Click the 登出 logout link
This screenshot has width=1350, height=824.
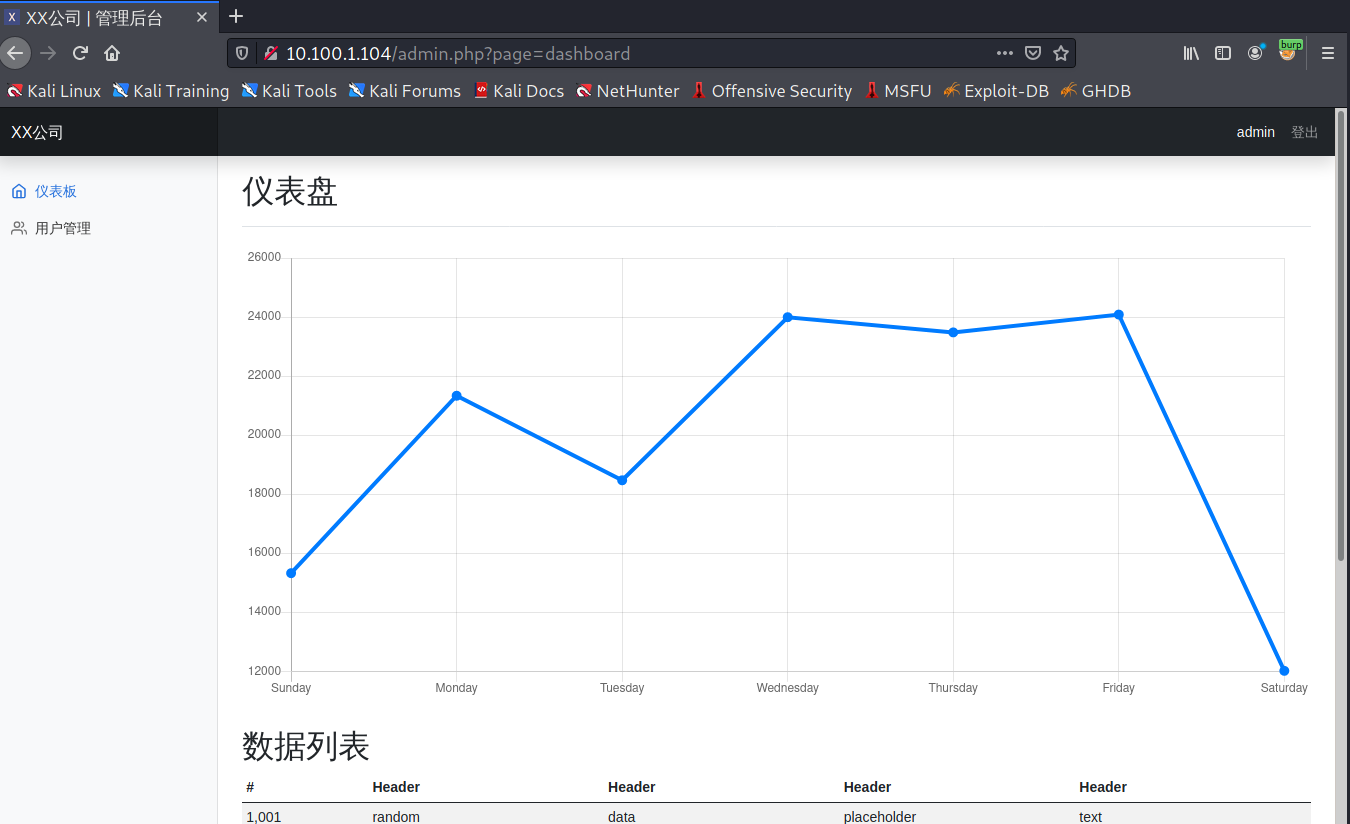click(x=1304, y=132)
